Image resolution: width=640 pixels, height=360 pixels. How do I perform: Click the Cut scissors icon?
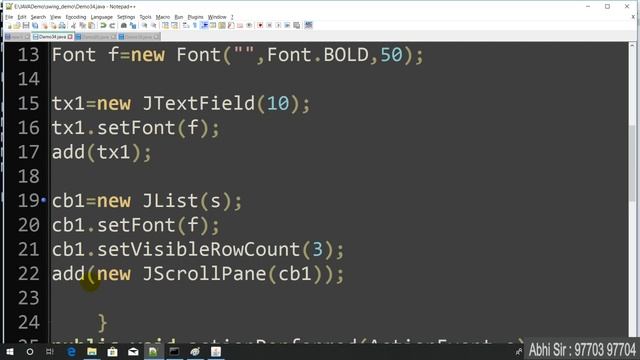click(73, 25)
